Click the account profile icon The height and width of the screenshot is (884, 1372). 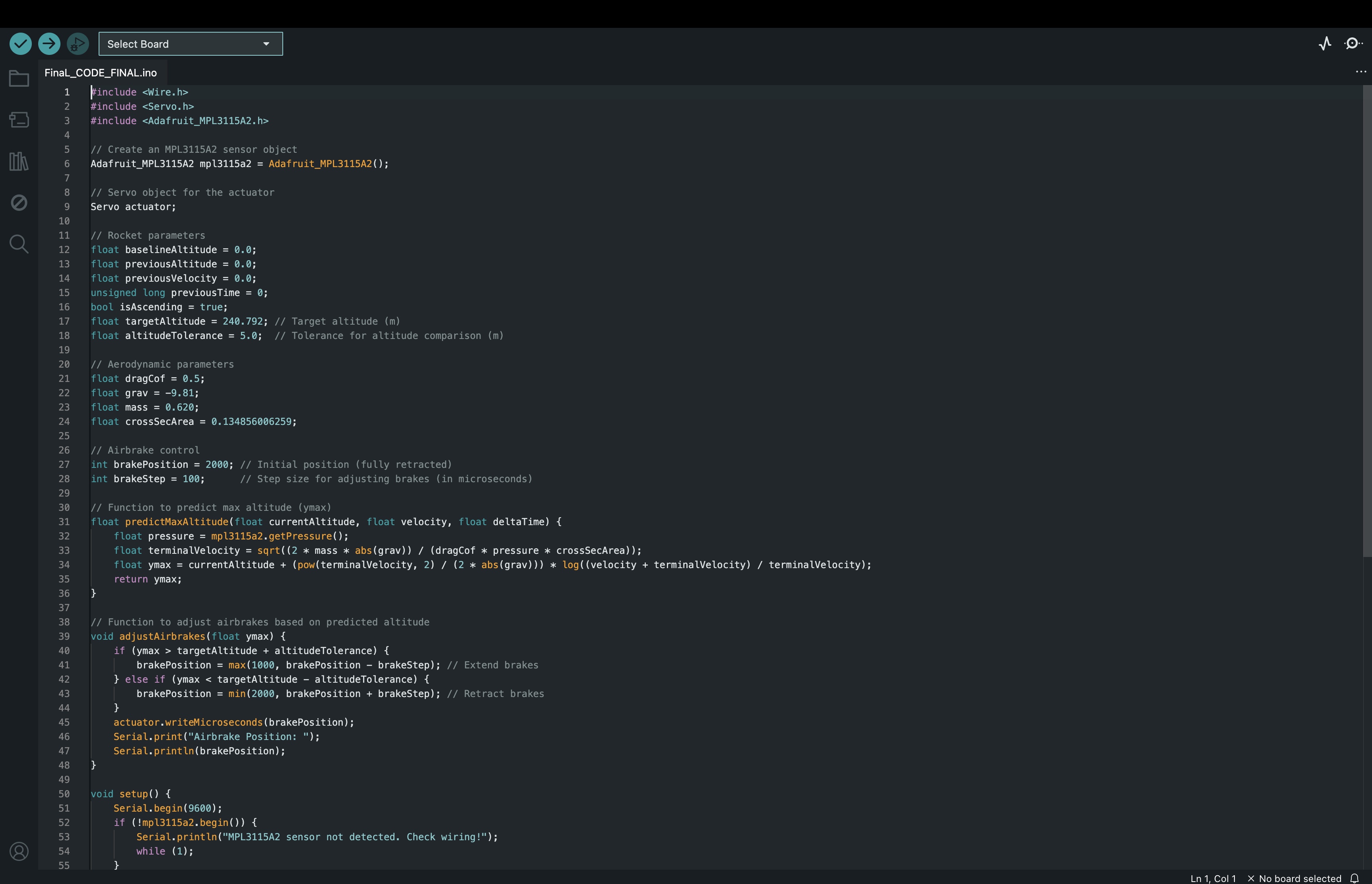click(x=19, y=851)
